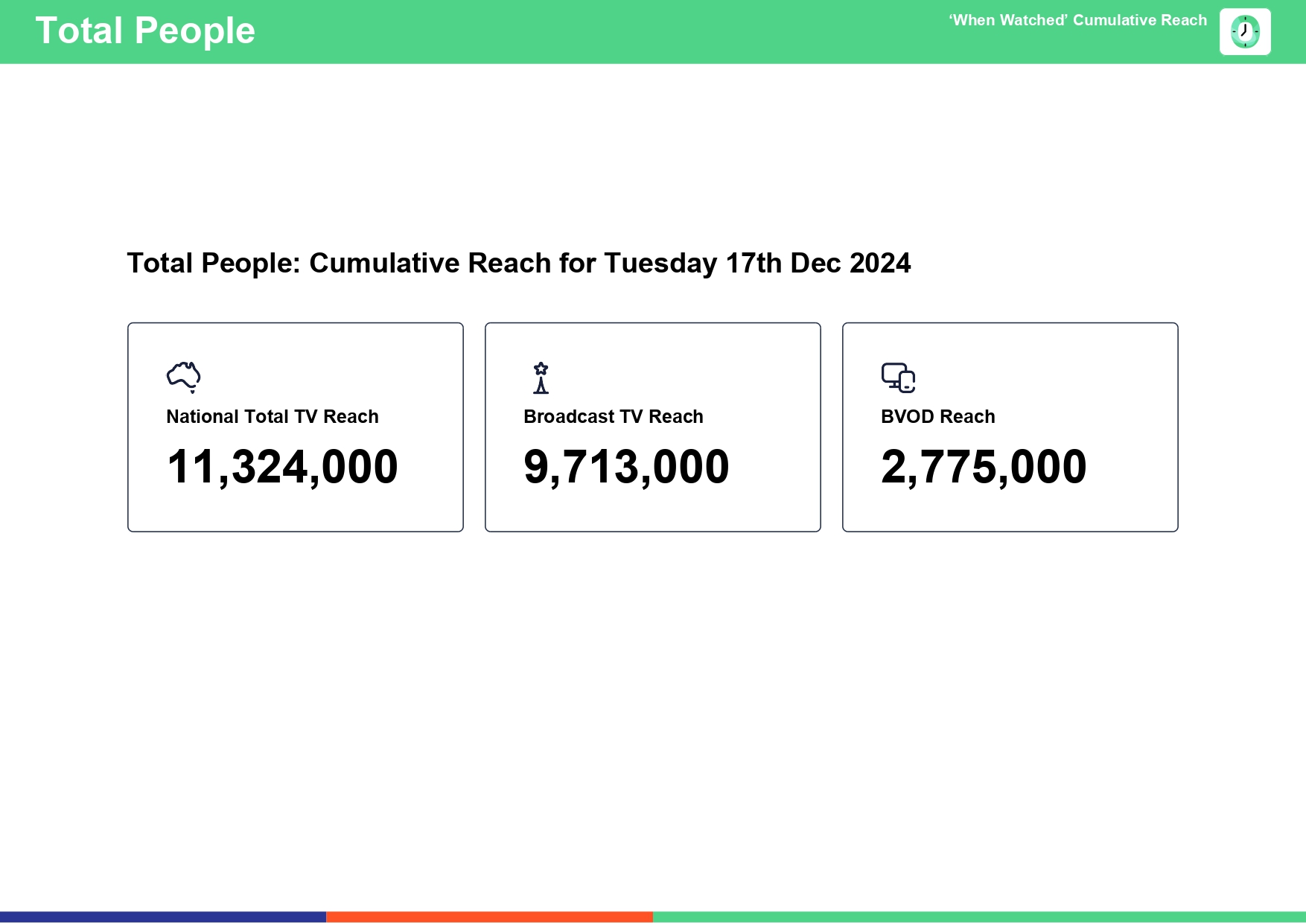Viewport: 1306px width, 924px height.
Task: Click the broadcast tower icon
Action: (541, 377)
